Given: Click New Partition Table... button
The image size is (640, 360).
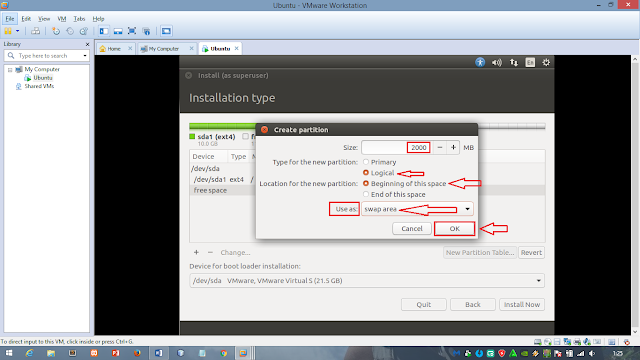Looking at the screenshot, I should click(480, 253).
